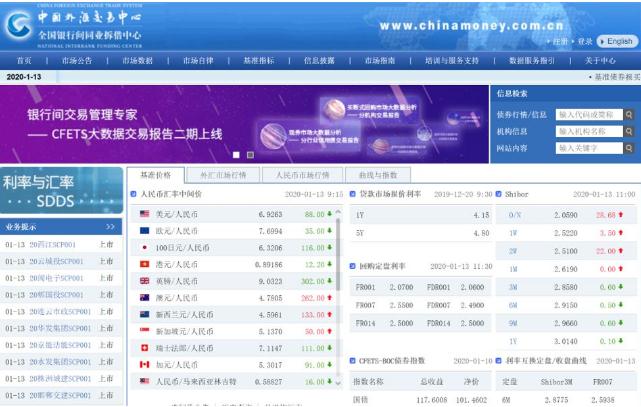Click the search icon beside 债券行情/信息 field
Screen dimensions: 641x407
pyautogui.click(x=629, y=115)
